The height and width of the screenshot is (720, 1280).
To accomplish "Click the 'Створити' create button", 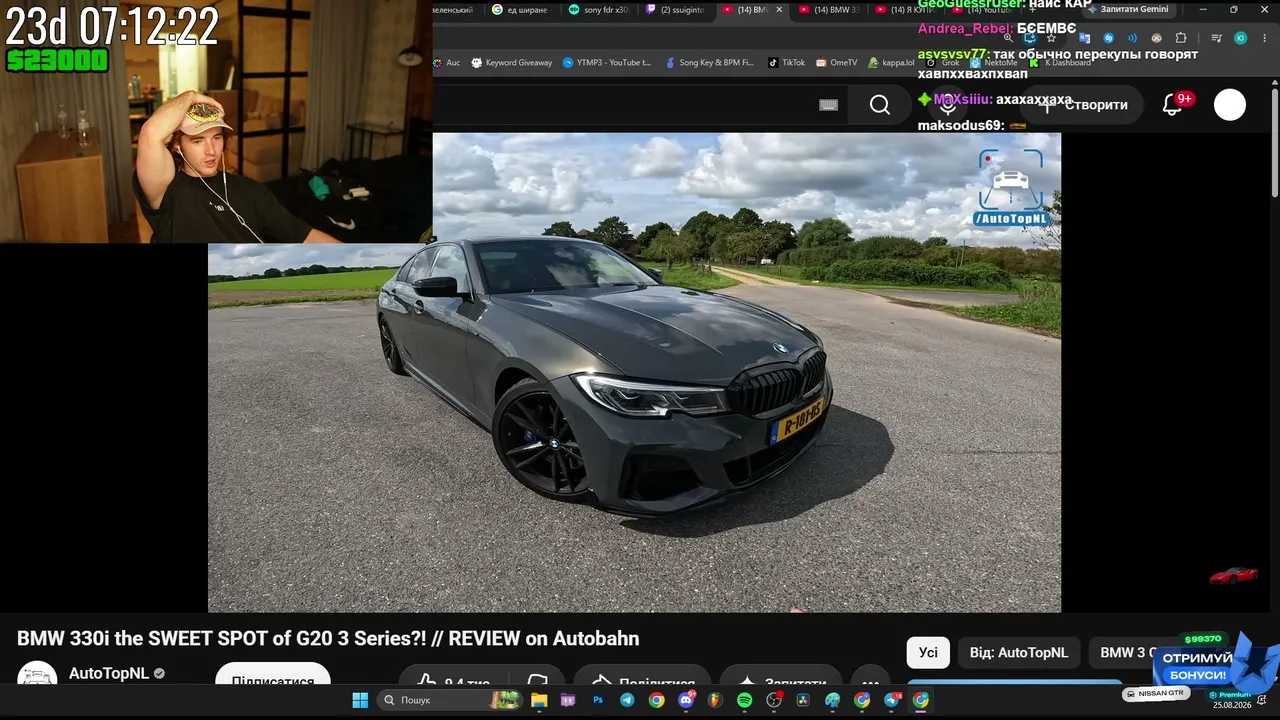I will [1084, 105].
